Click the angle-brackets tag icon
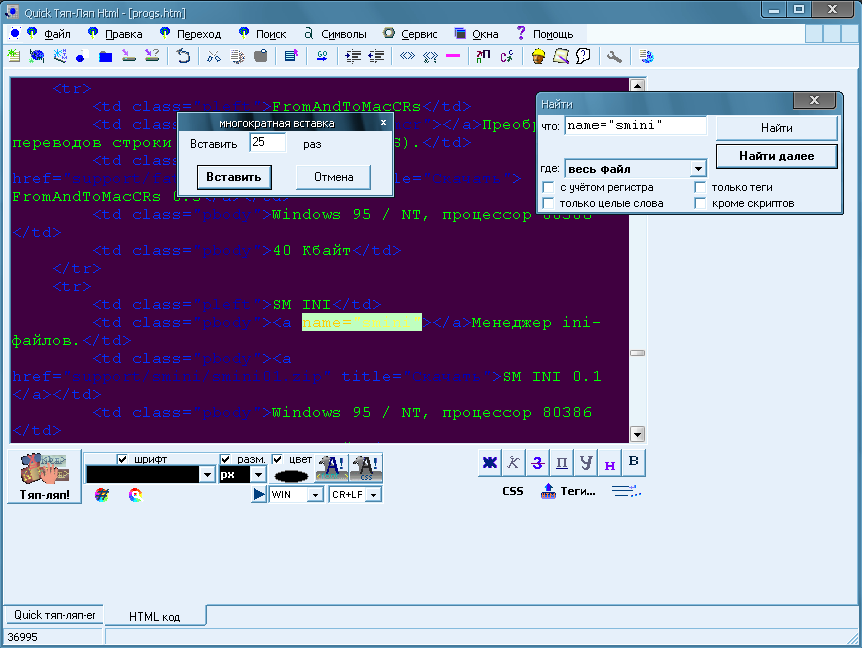The image size is (862, 648). coord(407,56)
